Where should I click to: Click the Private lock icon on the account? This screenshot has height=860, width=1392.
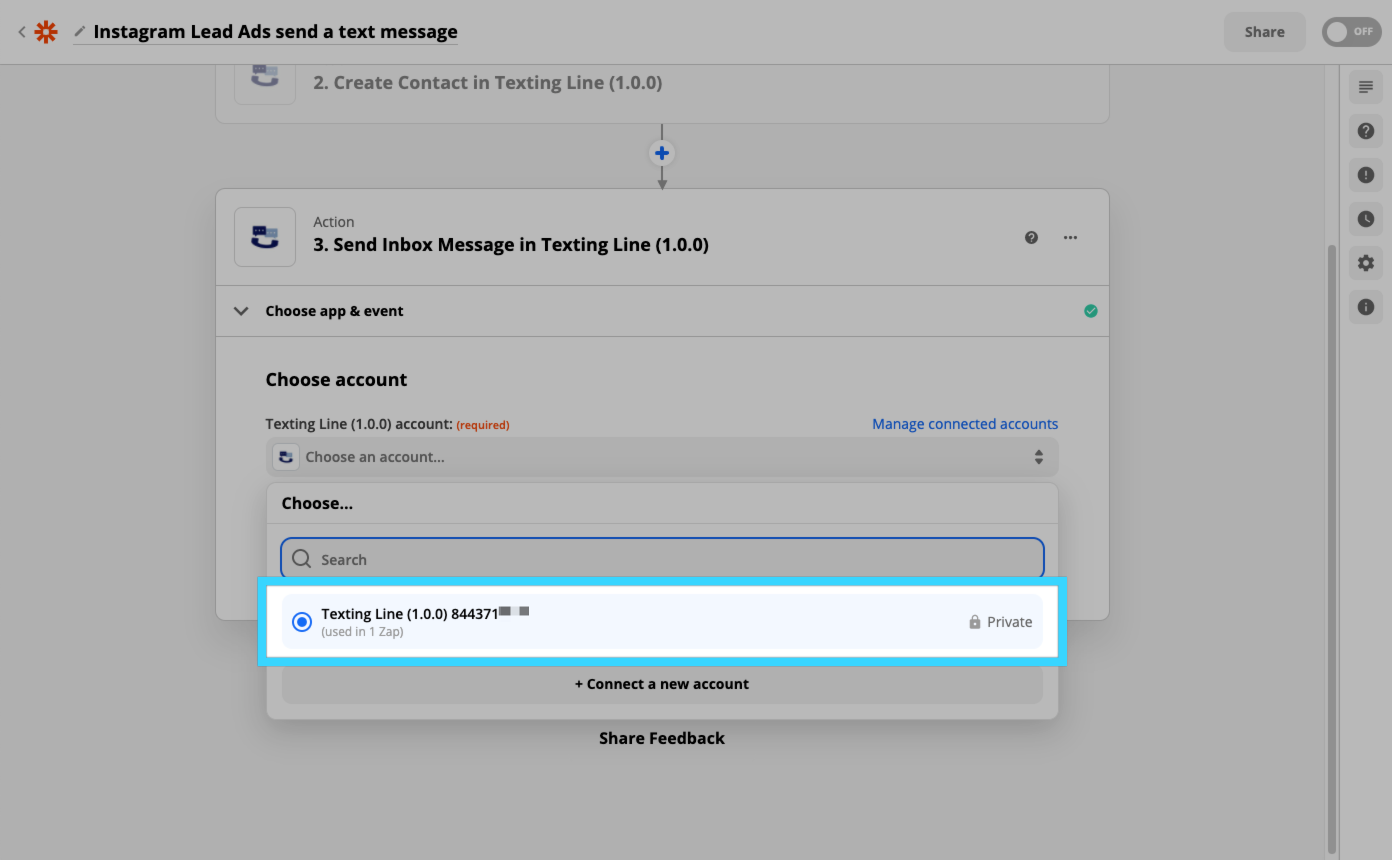coord(975,622)
